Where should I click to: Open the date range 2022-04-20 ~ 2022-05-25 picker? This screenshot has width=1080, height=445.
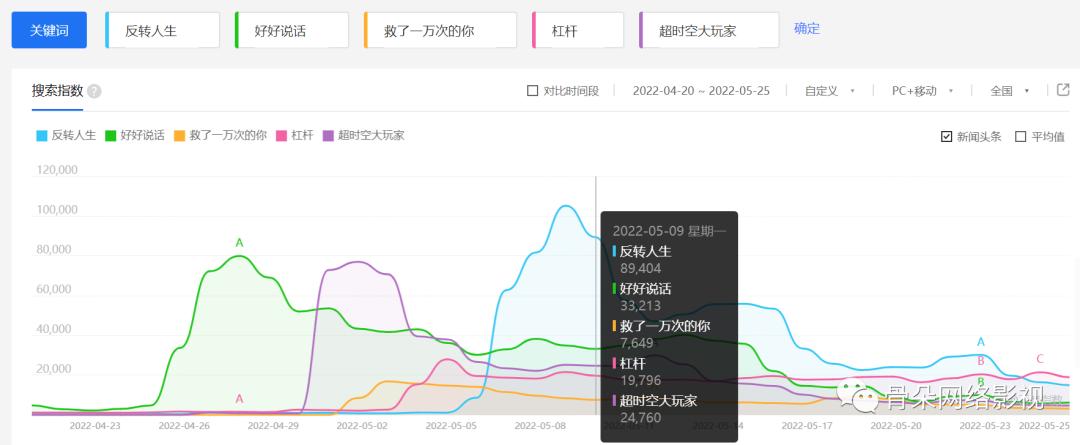click(x=700, y=91)
